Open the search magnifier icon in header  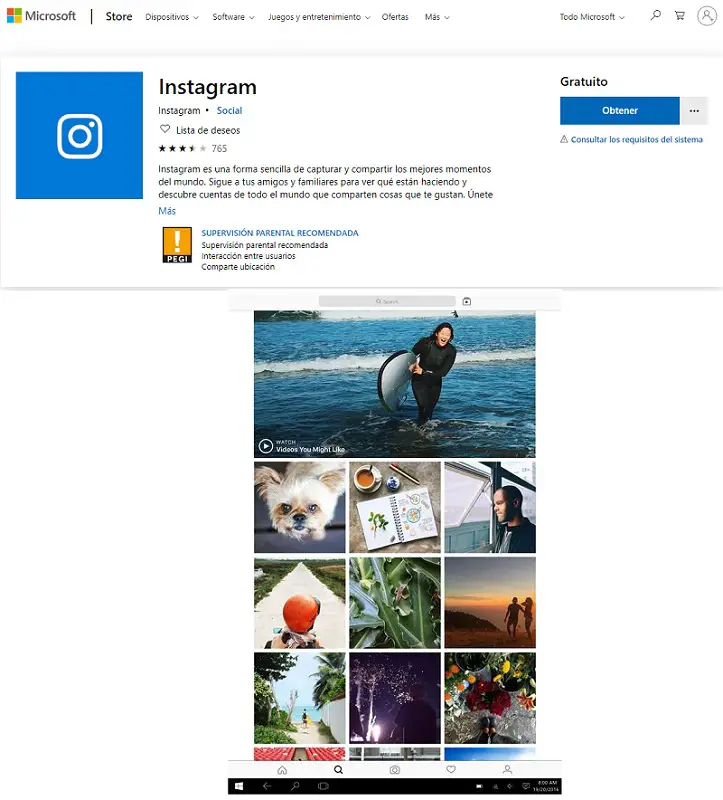(656, 15)
